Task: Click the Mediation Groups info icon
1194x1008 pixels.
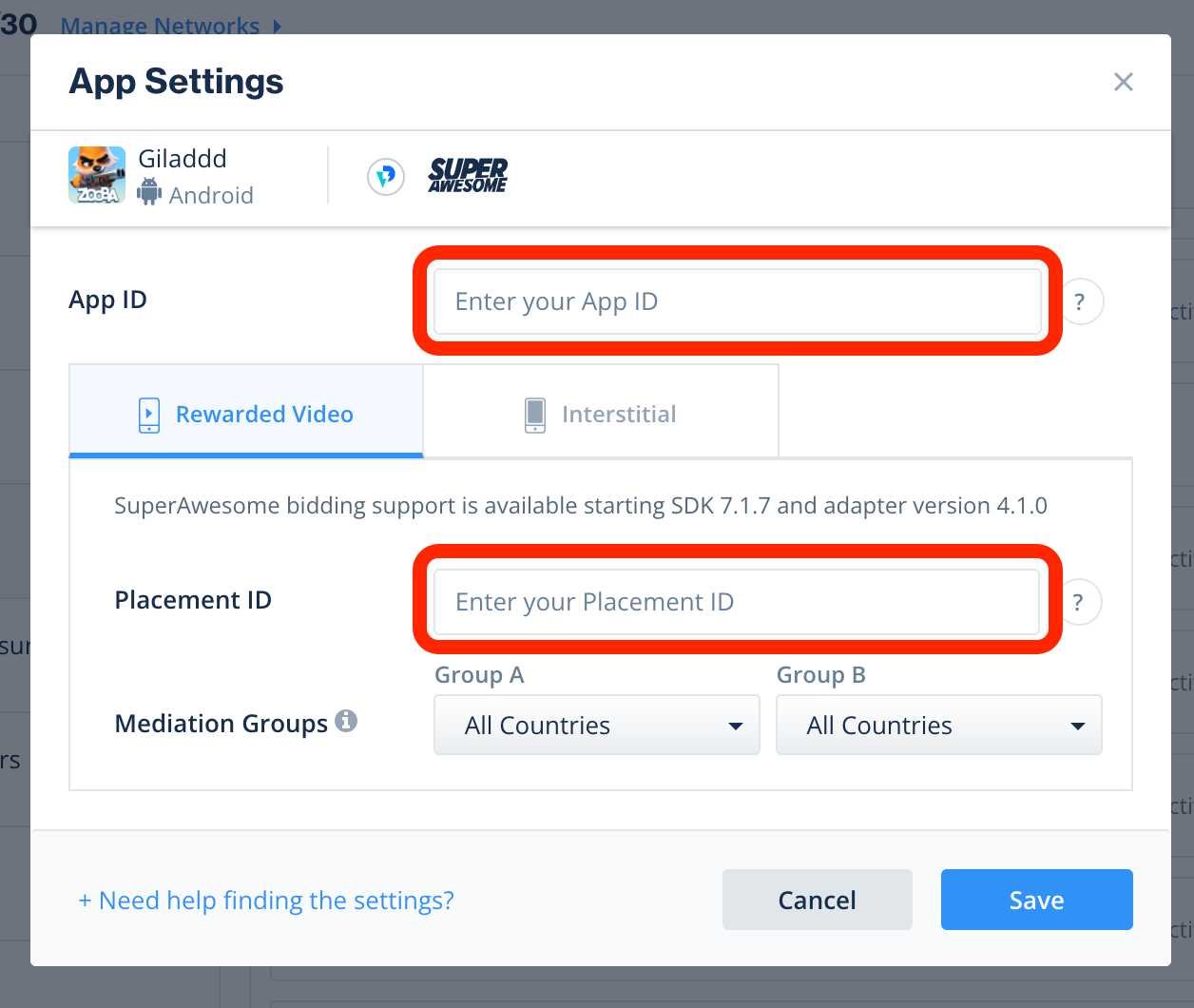Action: point(346,721)
